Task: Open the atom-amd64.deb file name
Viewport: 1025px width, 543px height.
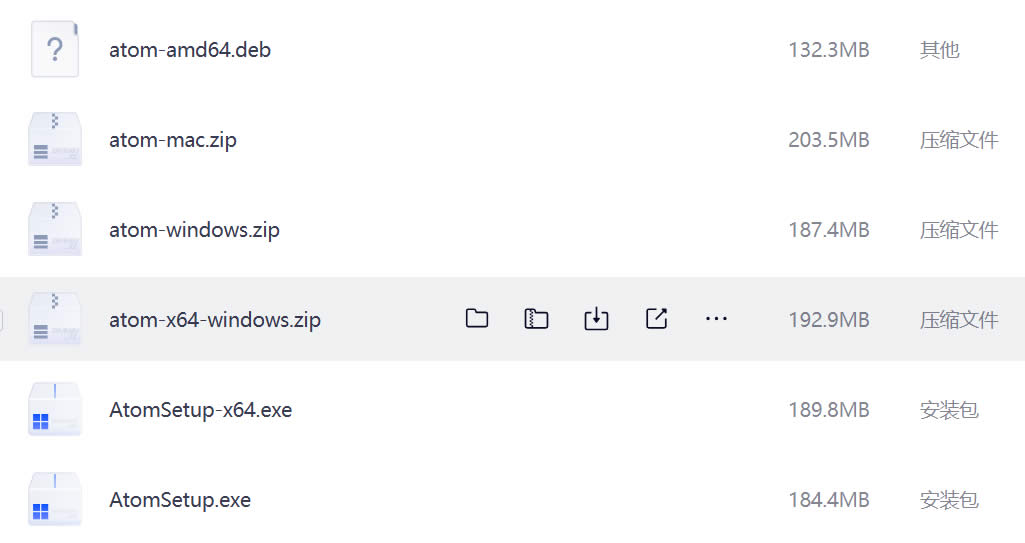Action: (x=190, y=49)
